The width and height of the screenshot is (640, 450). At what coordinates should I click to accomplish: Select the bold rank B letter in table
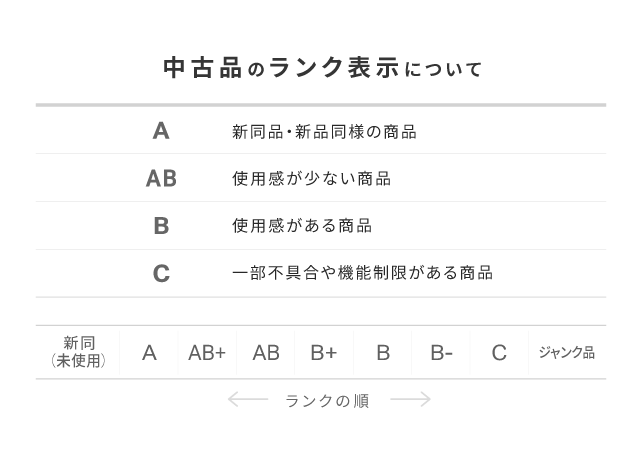point(161,226)
